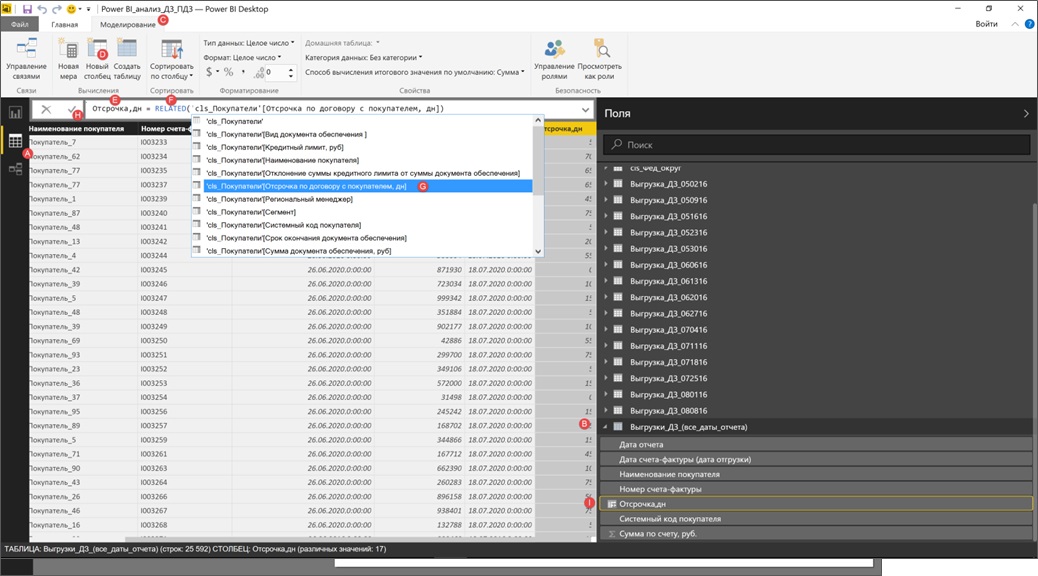This screenshot has height=576, width=1038.
Task: Expand the Выгрузка_ДЗ_050216 table
Action: pyautogui.click(x=606, y=184)
